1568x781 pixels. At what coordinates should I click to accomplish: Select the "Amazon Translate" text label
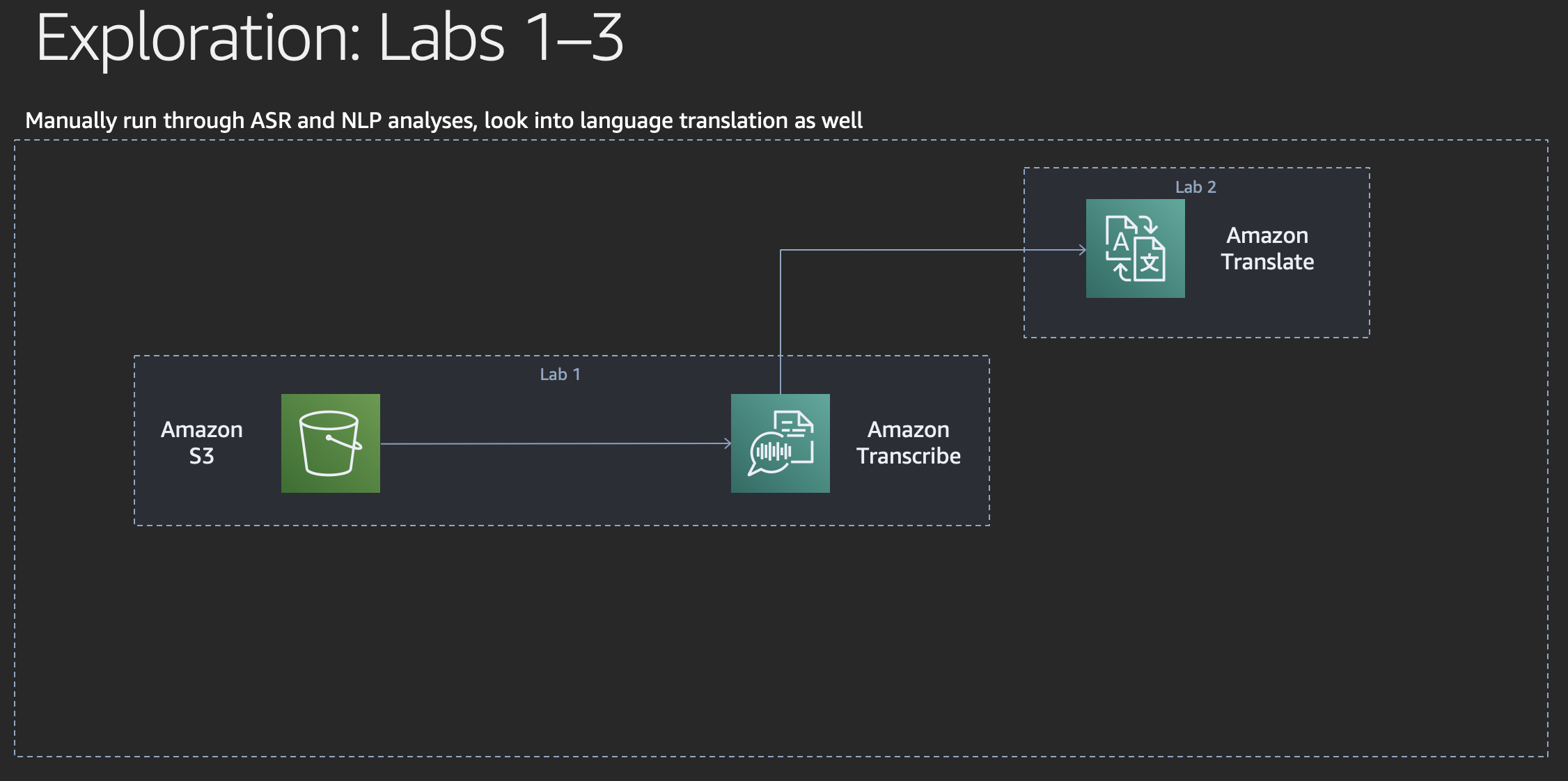tap(1267, 248)
